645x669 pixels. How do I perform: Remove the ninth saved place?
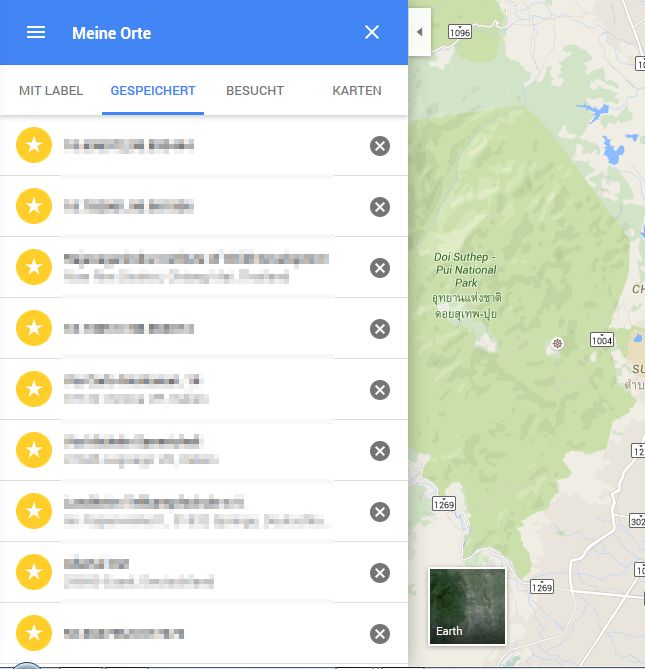point(380,634)
